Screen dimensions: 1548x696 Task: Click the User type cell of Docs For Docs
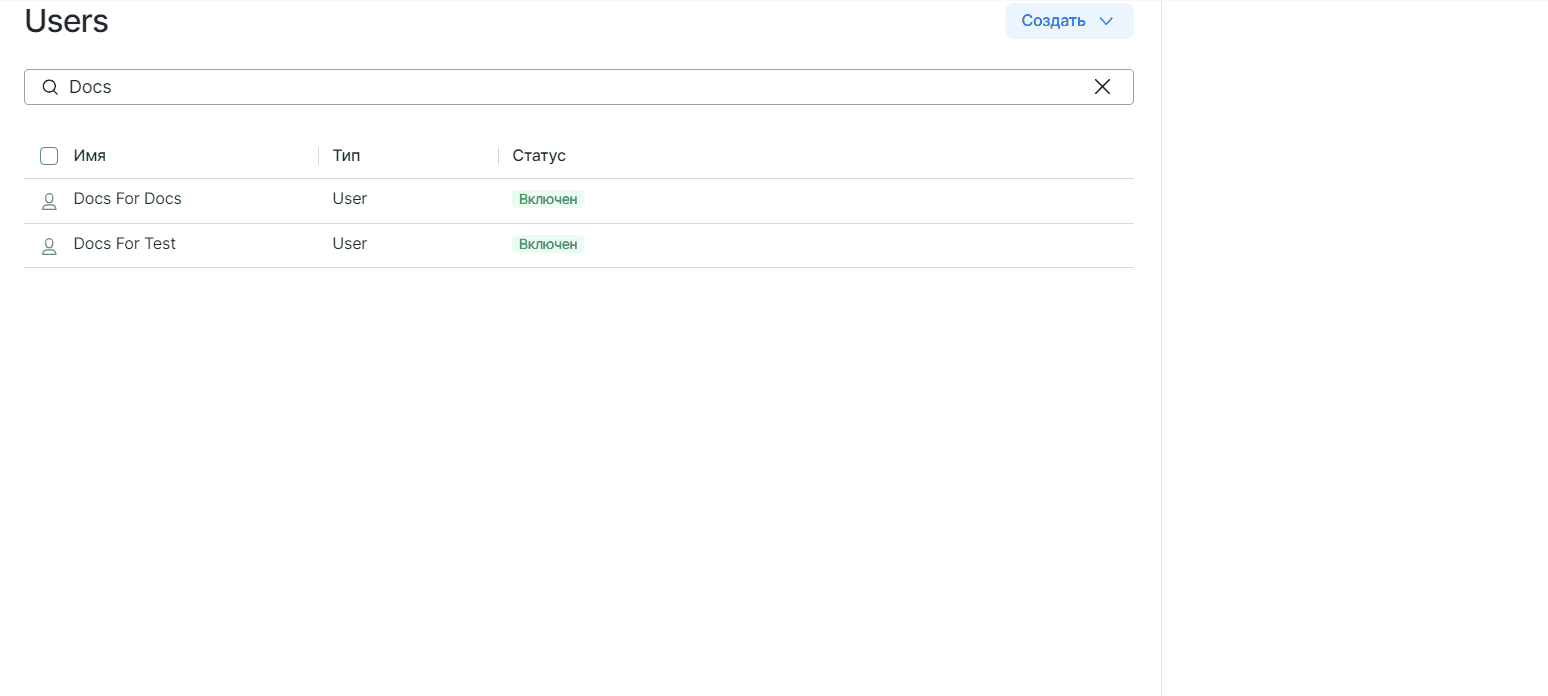pyautogui.click(x=350, y=199)
